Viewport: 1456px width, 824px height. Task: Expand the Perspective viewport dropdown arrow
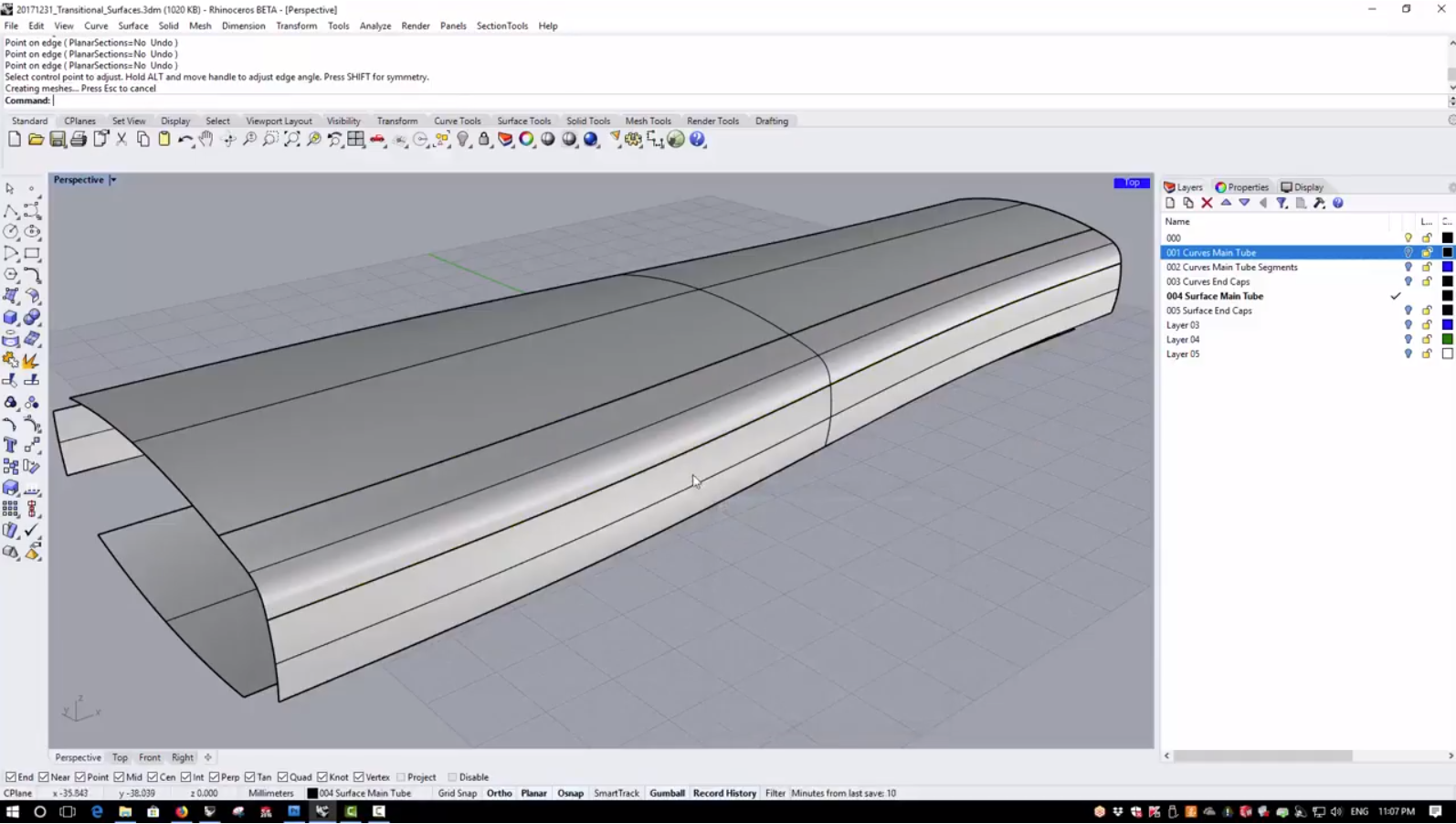coord(113,180)
